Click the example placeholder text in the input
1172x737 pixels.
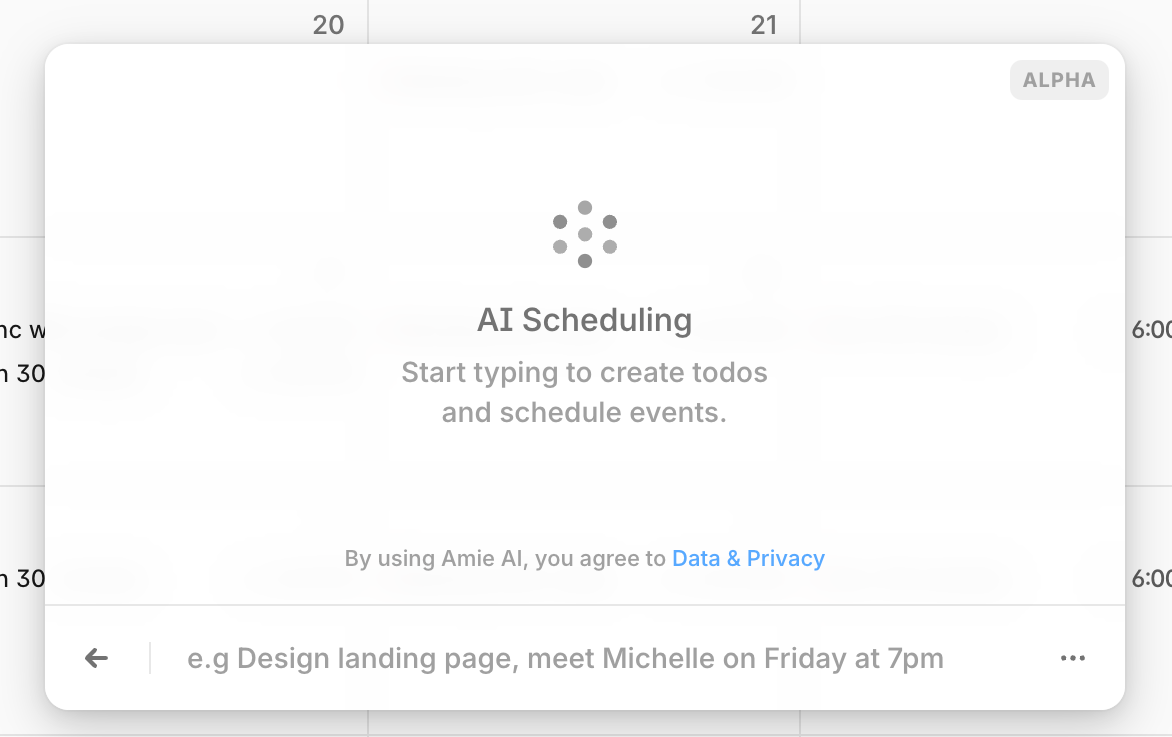[563, 657]
